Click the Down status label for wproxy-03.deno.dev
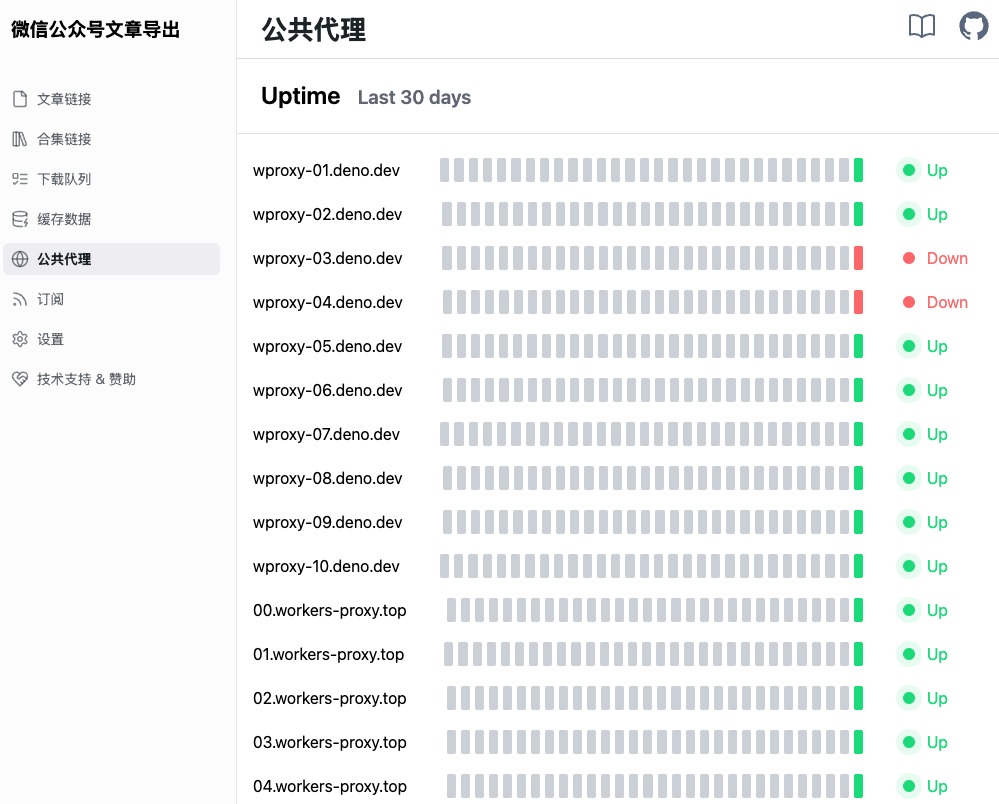 [x=947, y=258]
